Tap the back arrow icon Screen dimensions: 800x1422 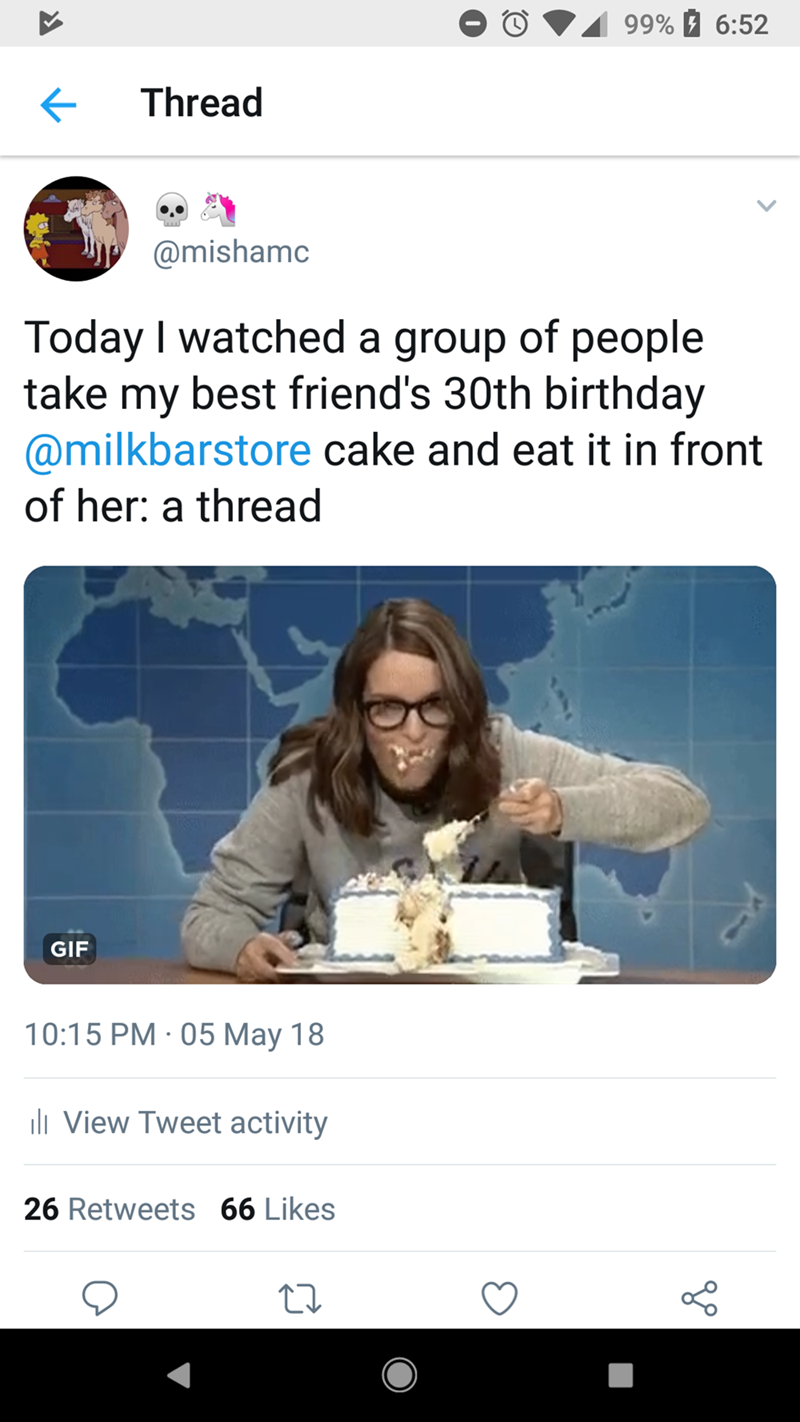pyautogui.click(x=58, y=104)
